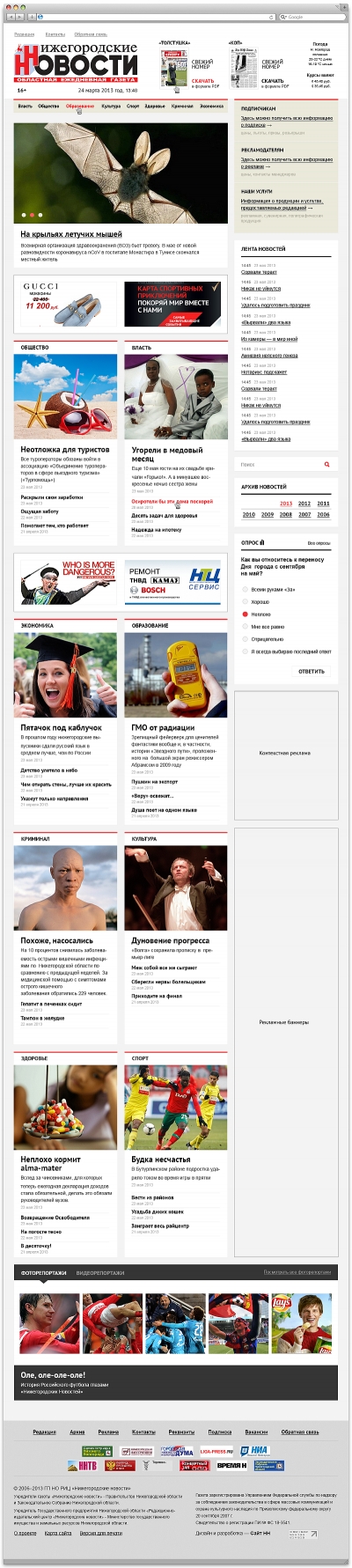Select the «Отрицательно» poll radio option
The height and width of the screenshot is (1568, 352).
pyautogui.click(x=245, y=639)
